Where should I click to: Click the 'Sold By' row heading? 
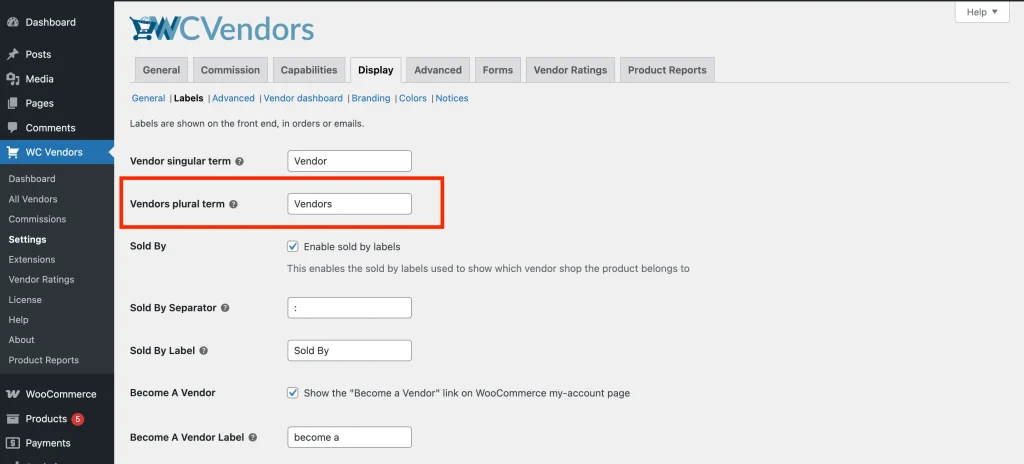(x=148, y=246)
